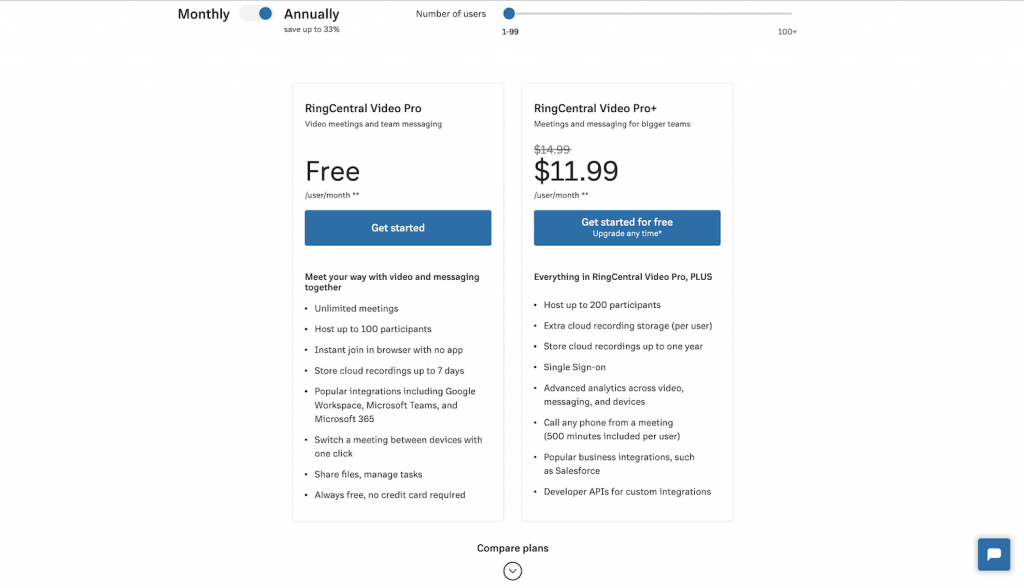Select the Monthly tab label
This screenshot has height=588, width=1024.
click(x=203, y=14)
